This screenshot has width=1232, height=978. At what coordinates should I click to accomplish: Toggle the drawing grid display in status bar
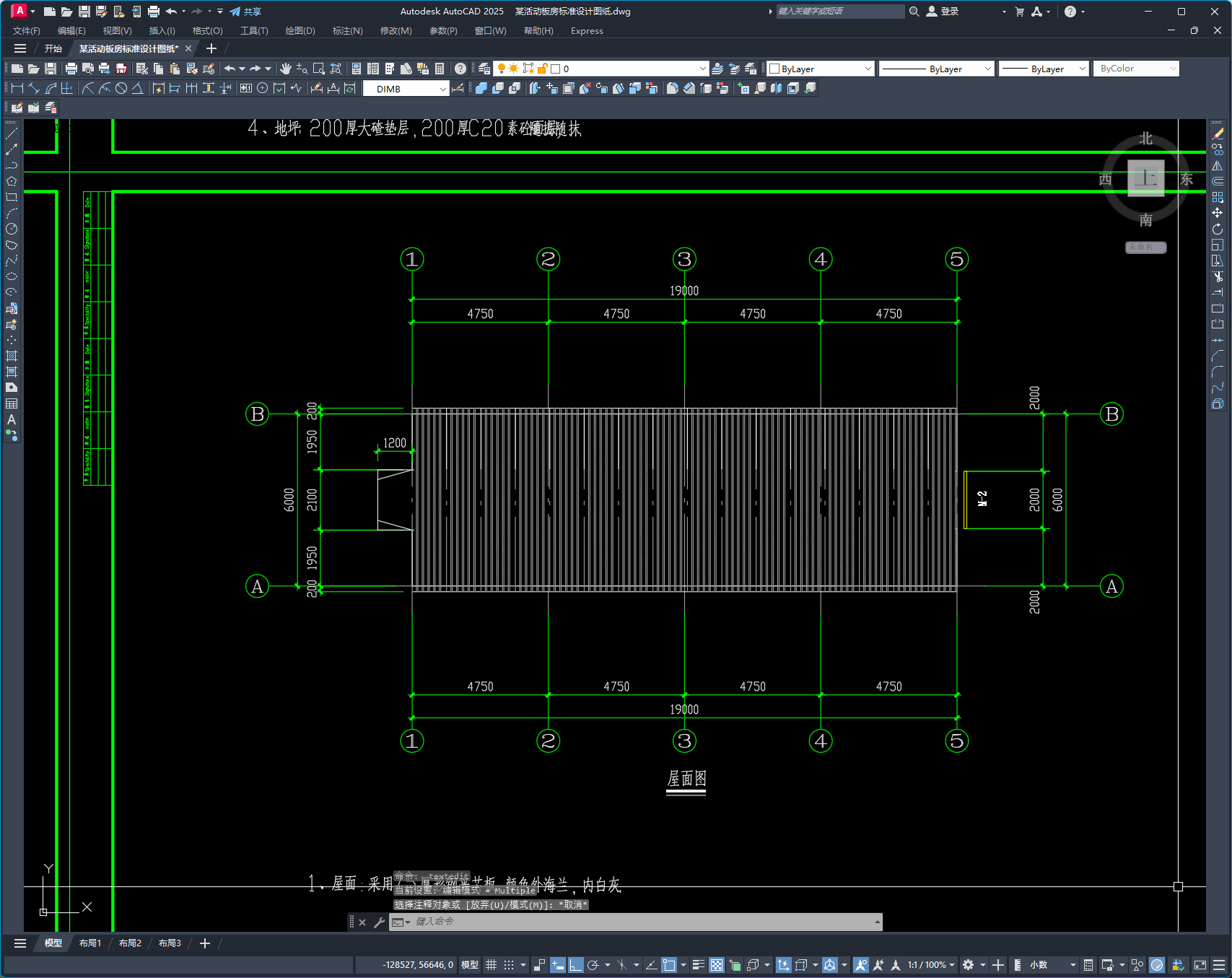(492, 965)
